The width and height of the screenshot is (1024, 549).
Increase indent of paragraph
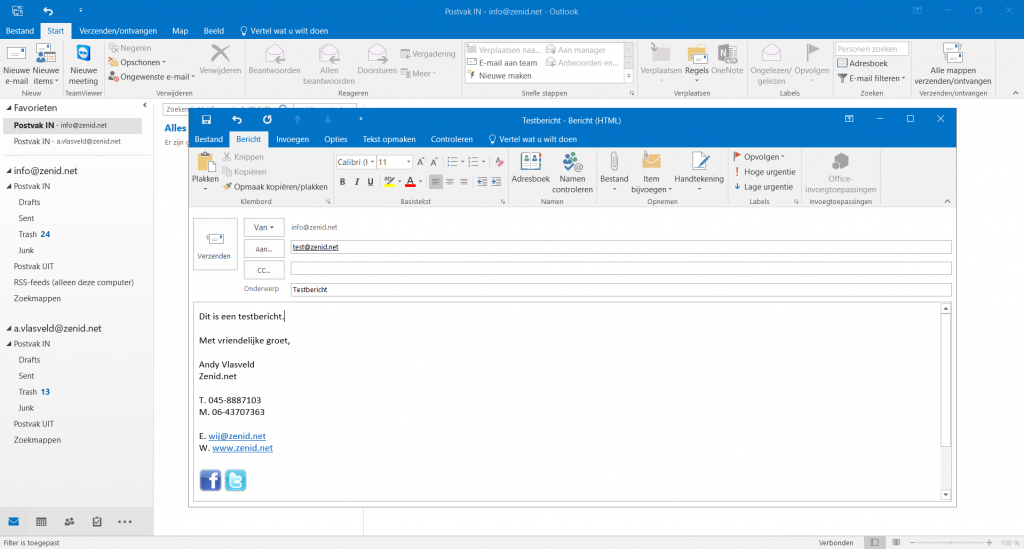click(x=496, y=181)
